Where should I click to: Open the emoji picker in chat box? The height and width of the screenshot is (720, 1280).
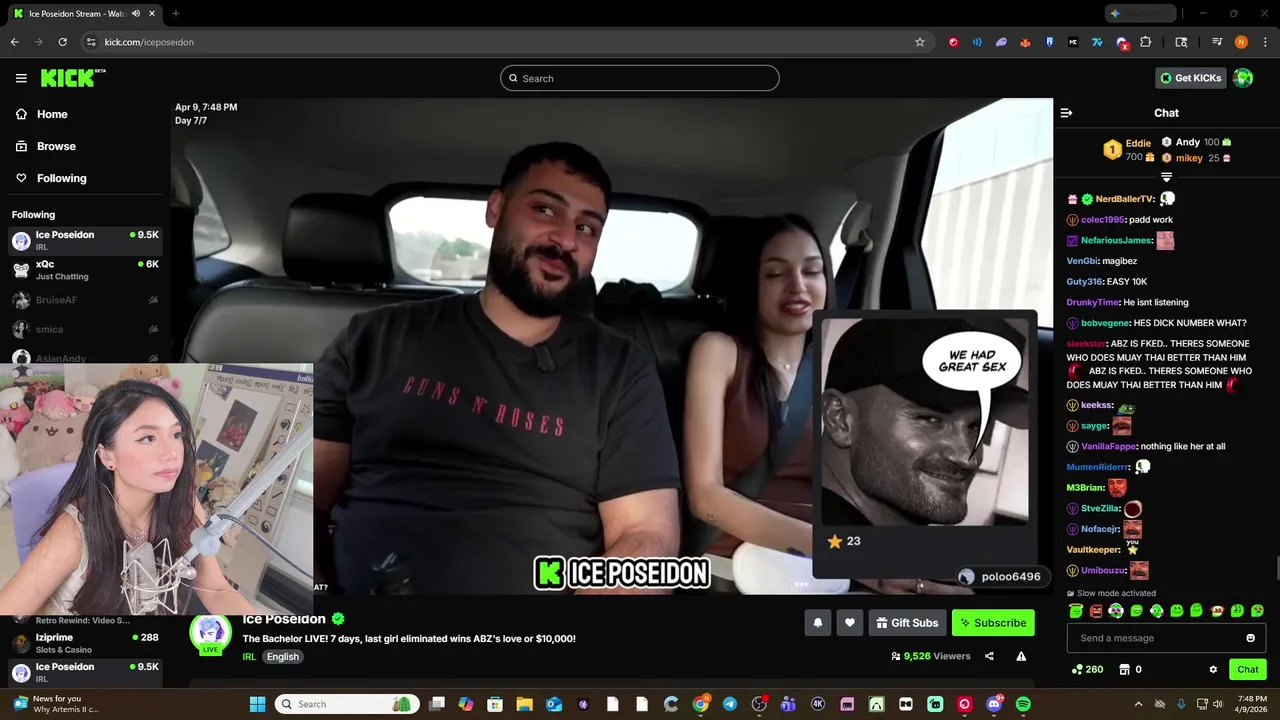pos(1250,638)
